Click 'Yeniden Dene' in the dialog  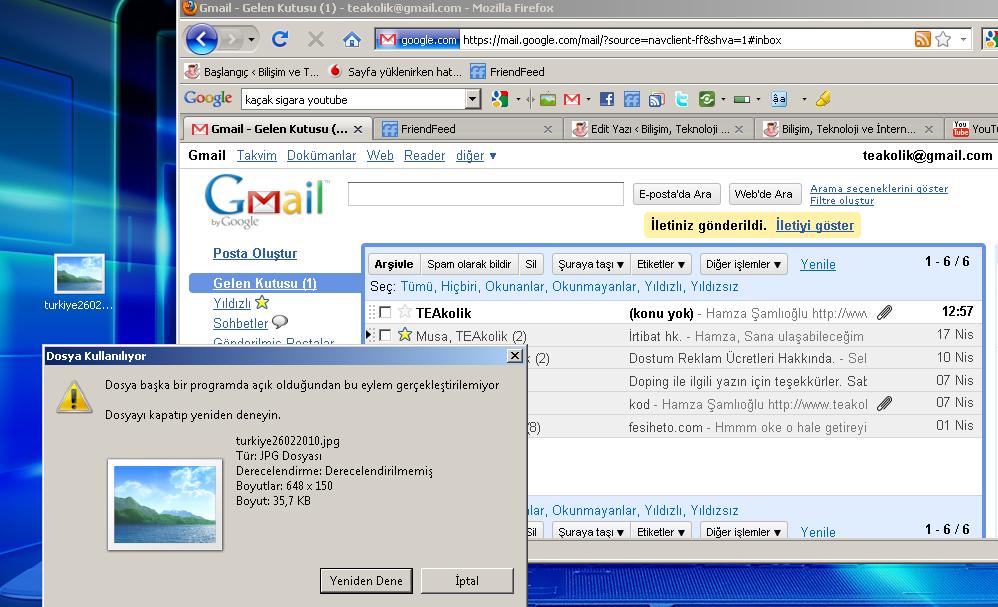pyautogui.click(x=366, y=580)
